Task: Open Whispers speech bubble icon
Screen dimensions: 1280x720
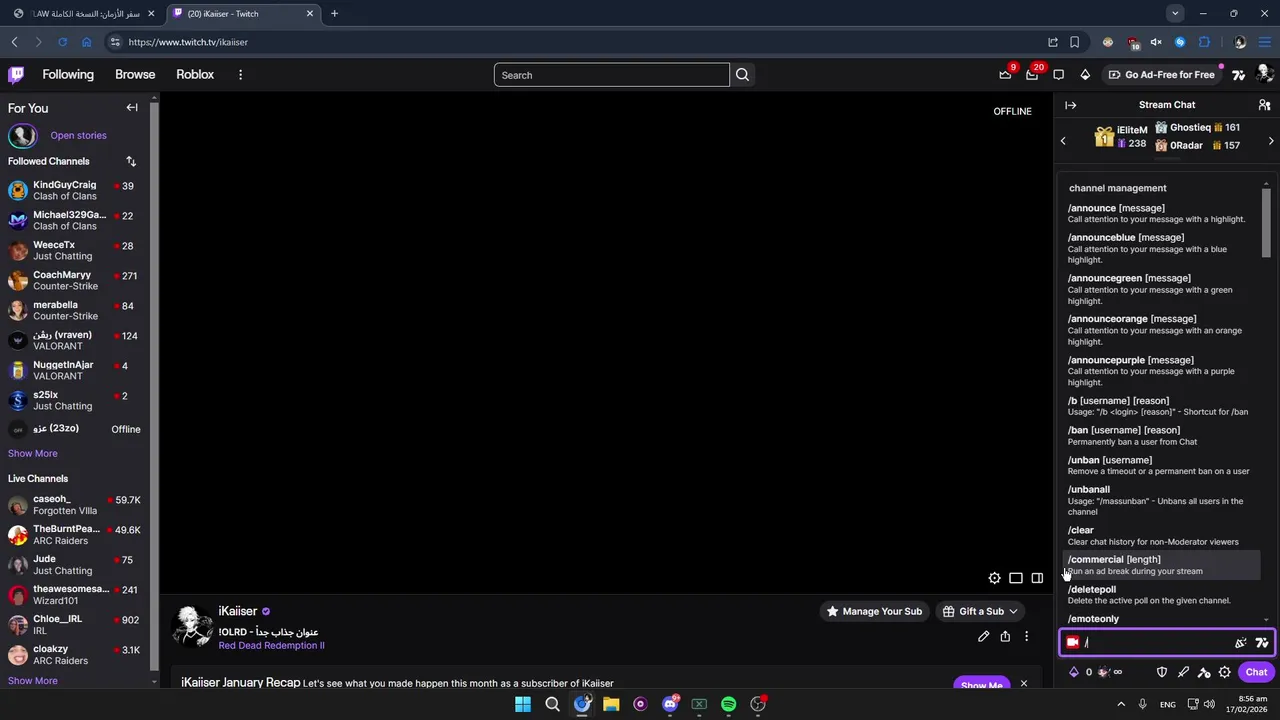Action: (1059, 75)
